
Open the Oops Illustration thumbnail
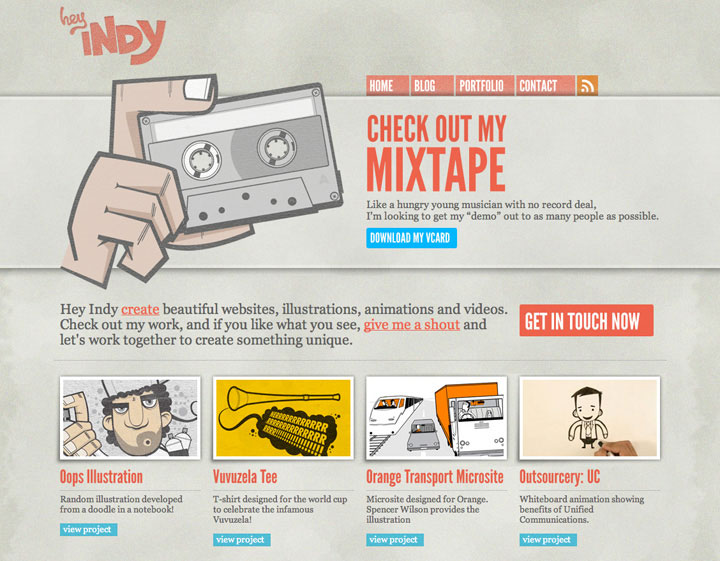[x=130, y=418]
